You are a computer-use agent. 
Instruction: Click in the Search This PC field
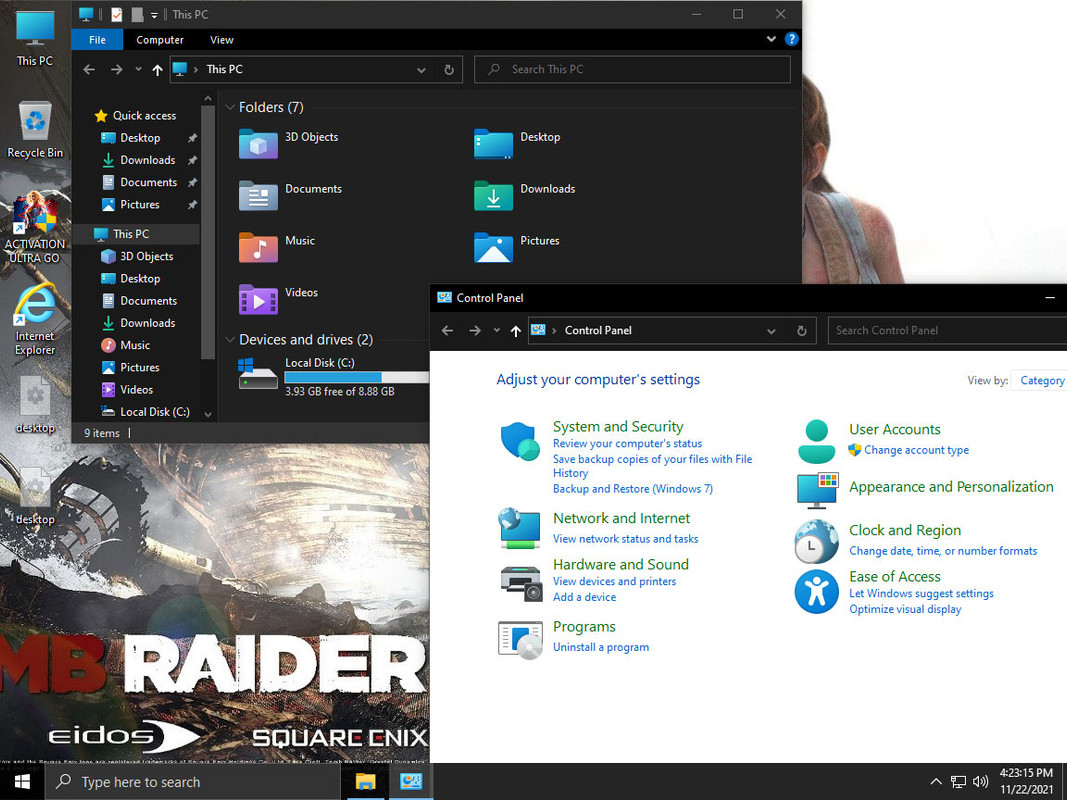point(632,69)
